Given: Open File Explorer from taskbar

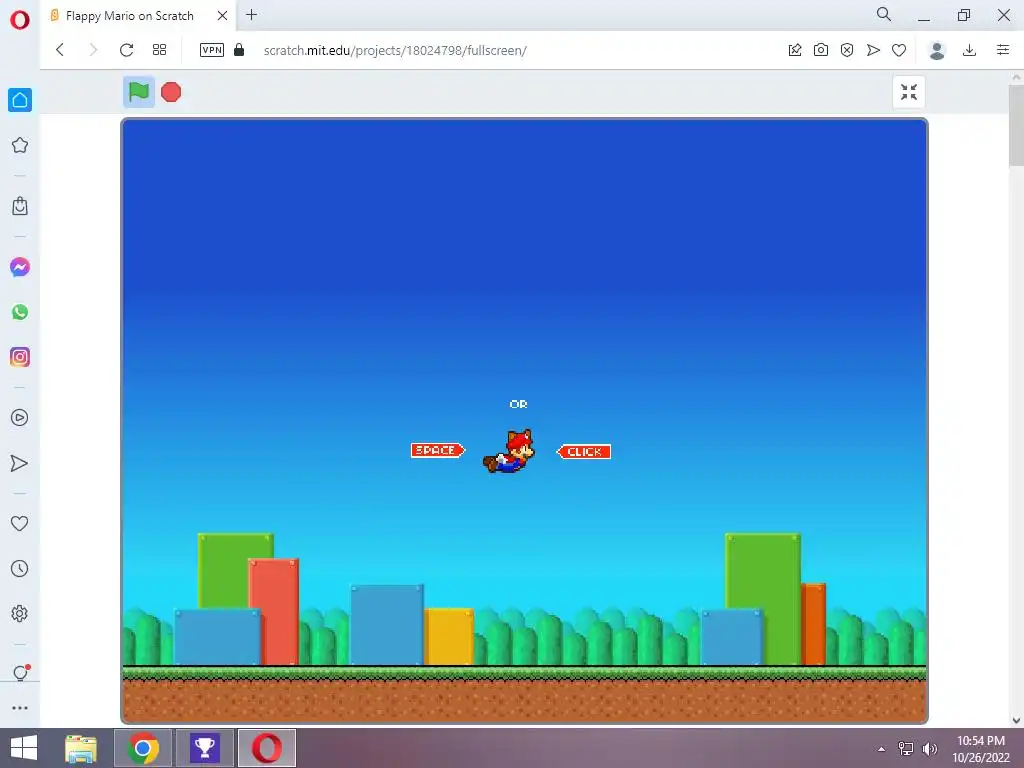Looking at the screenshot, I should [x=81, y=748].
